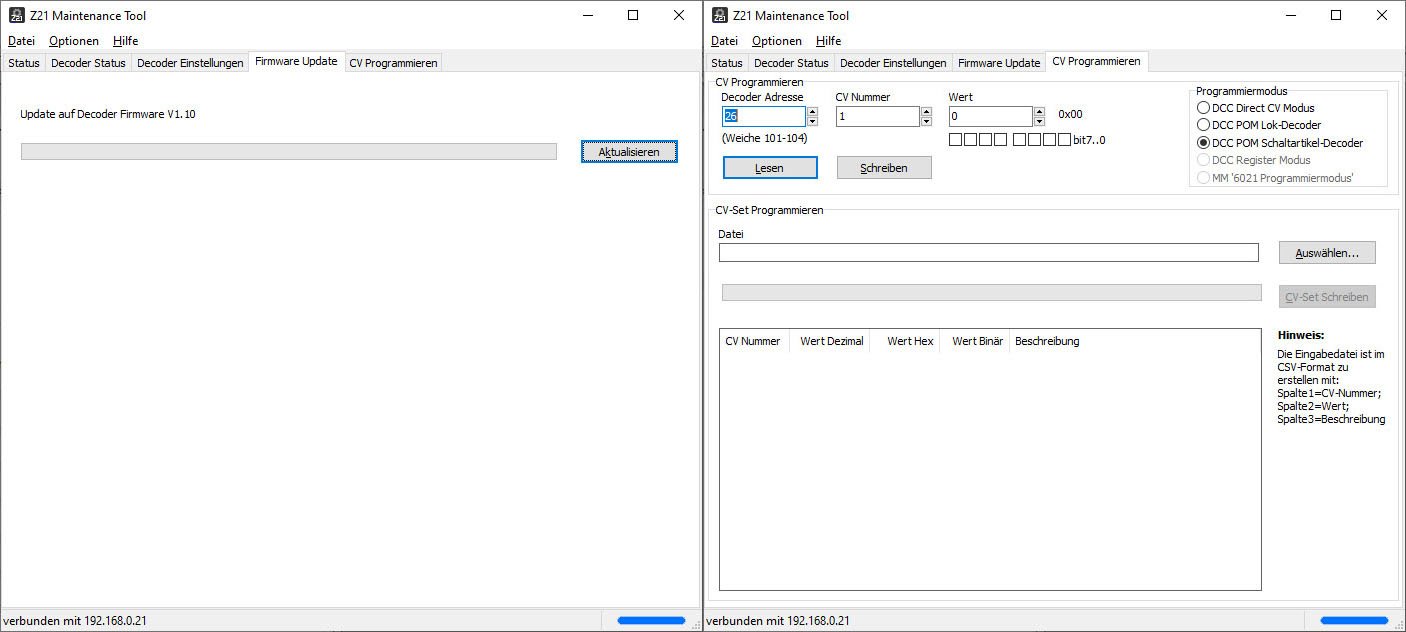Click the Aktualisieren button

click(x=629, y=152)
